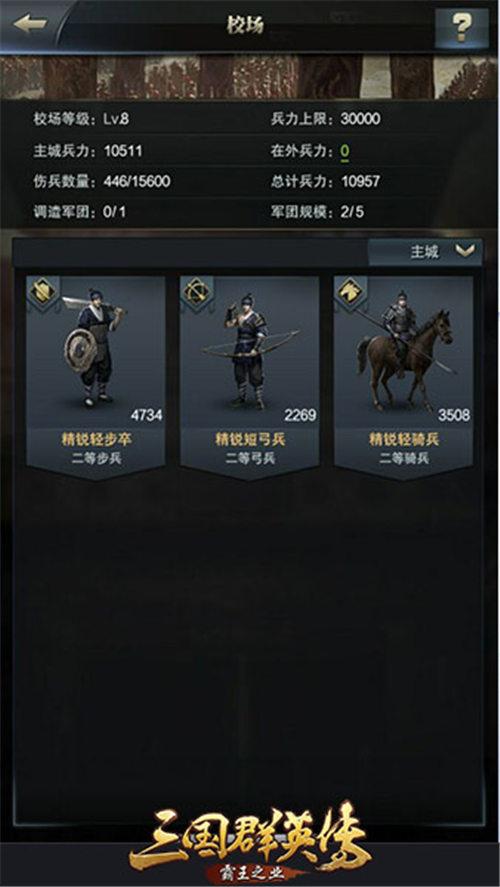
Task: Tap the 校场 title header
Action: click(x=245, y=25)
